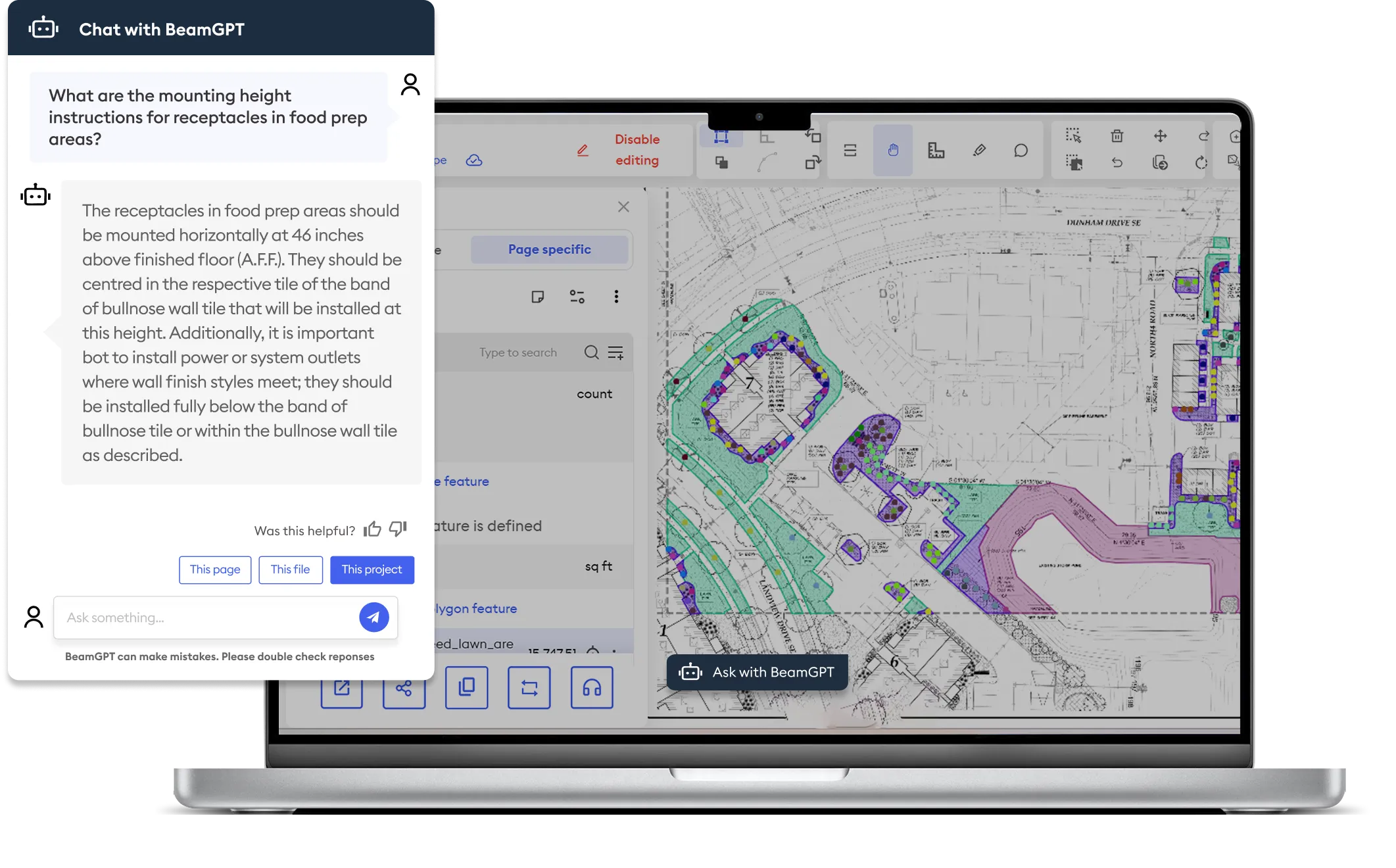
Task: Click the user question message bubble
Action: 209,117
